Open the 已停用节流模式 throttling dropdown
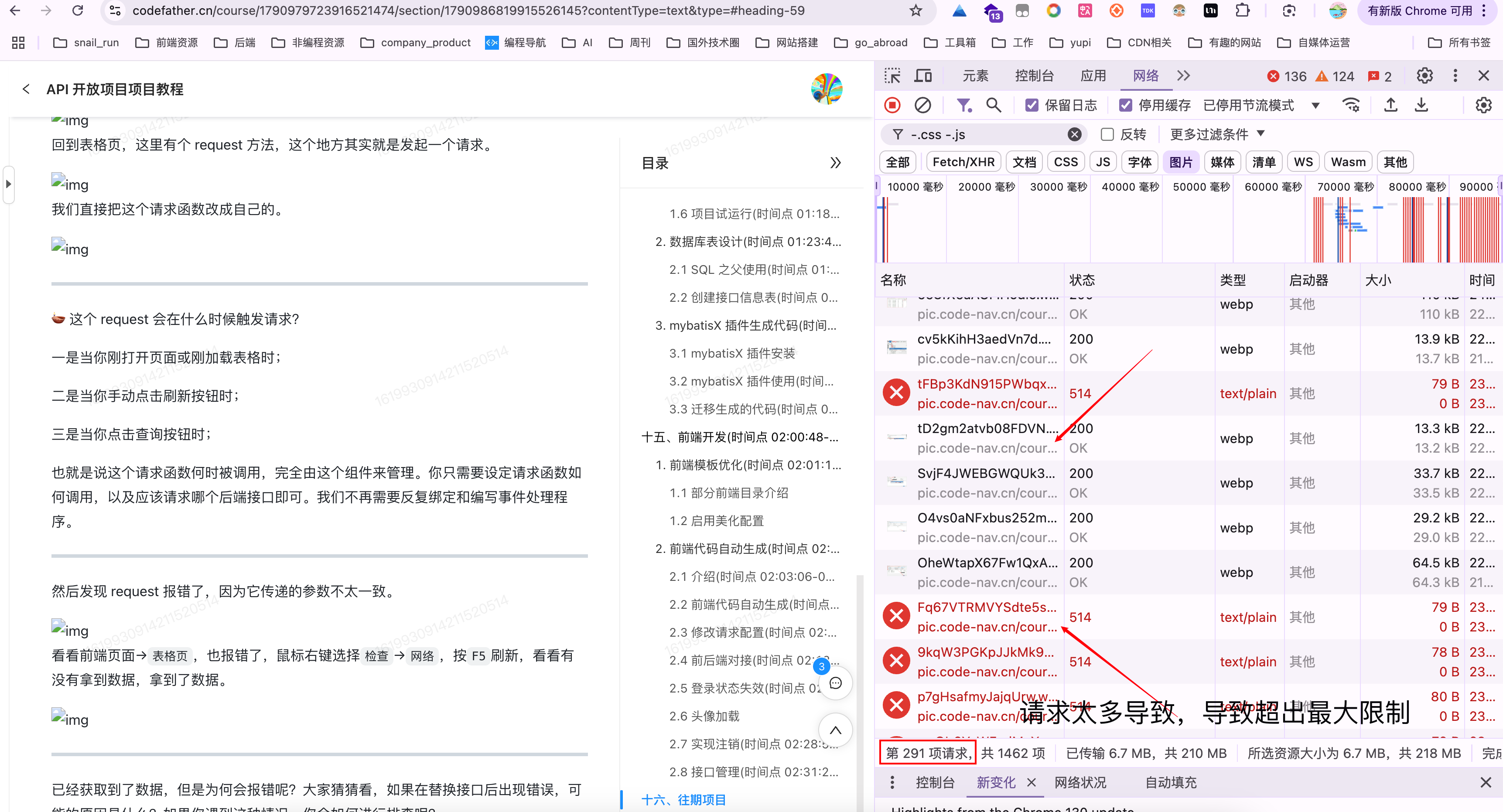The image size is (1503, 812). click(x=1260, y=105)
